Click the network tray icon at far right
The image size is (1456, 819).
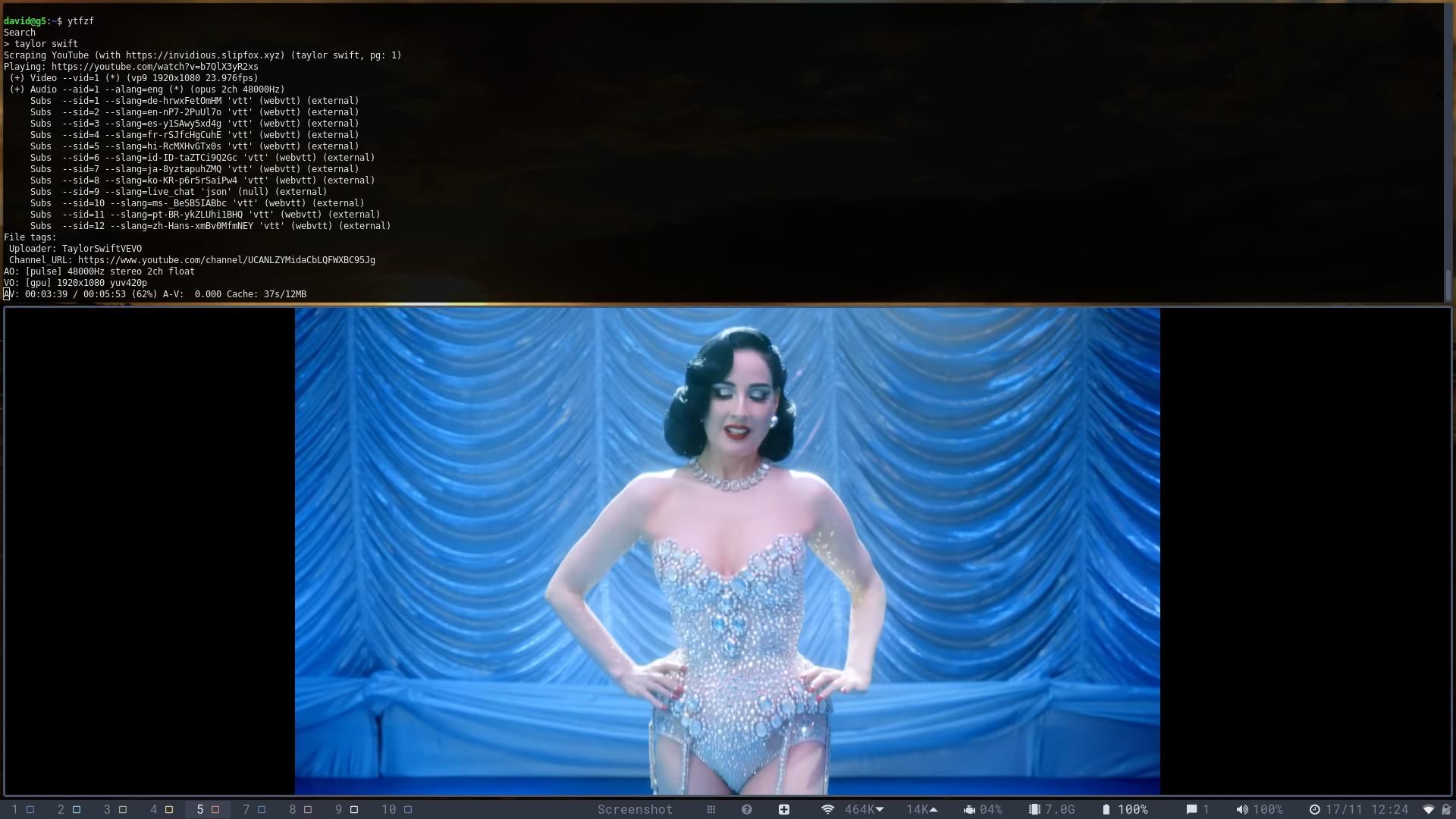pos(1429,809)
